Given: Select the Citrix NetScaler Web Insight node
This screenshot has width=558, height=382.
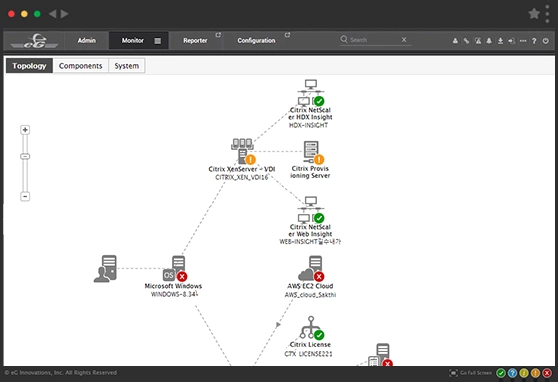Looking at the screenshot, I should click(311, 210).
